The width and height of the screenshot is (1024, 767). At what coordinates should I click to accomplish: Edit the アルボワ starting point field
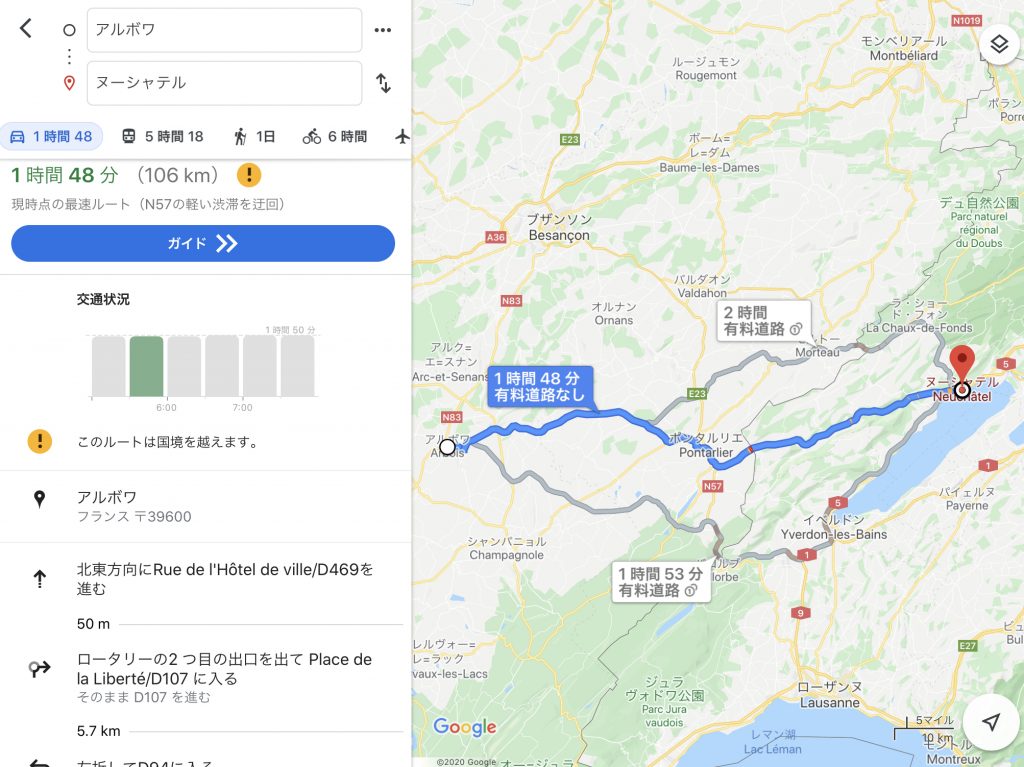224,30
